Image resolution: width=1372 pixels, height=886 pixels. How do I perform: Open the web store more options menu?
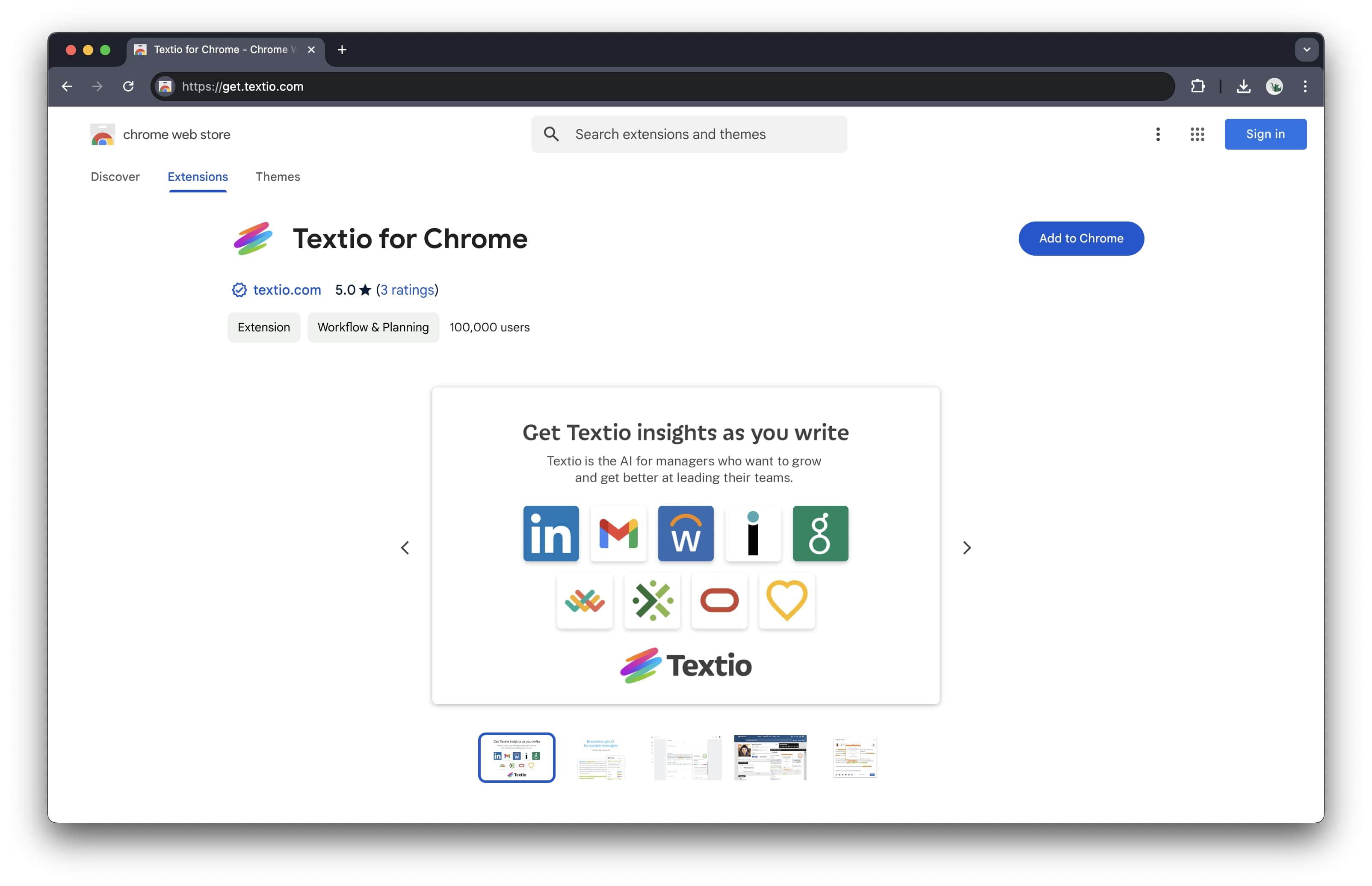pyautogui.click(x=1158, y=134)
